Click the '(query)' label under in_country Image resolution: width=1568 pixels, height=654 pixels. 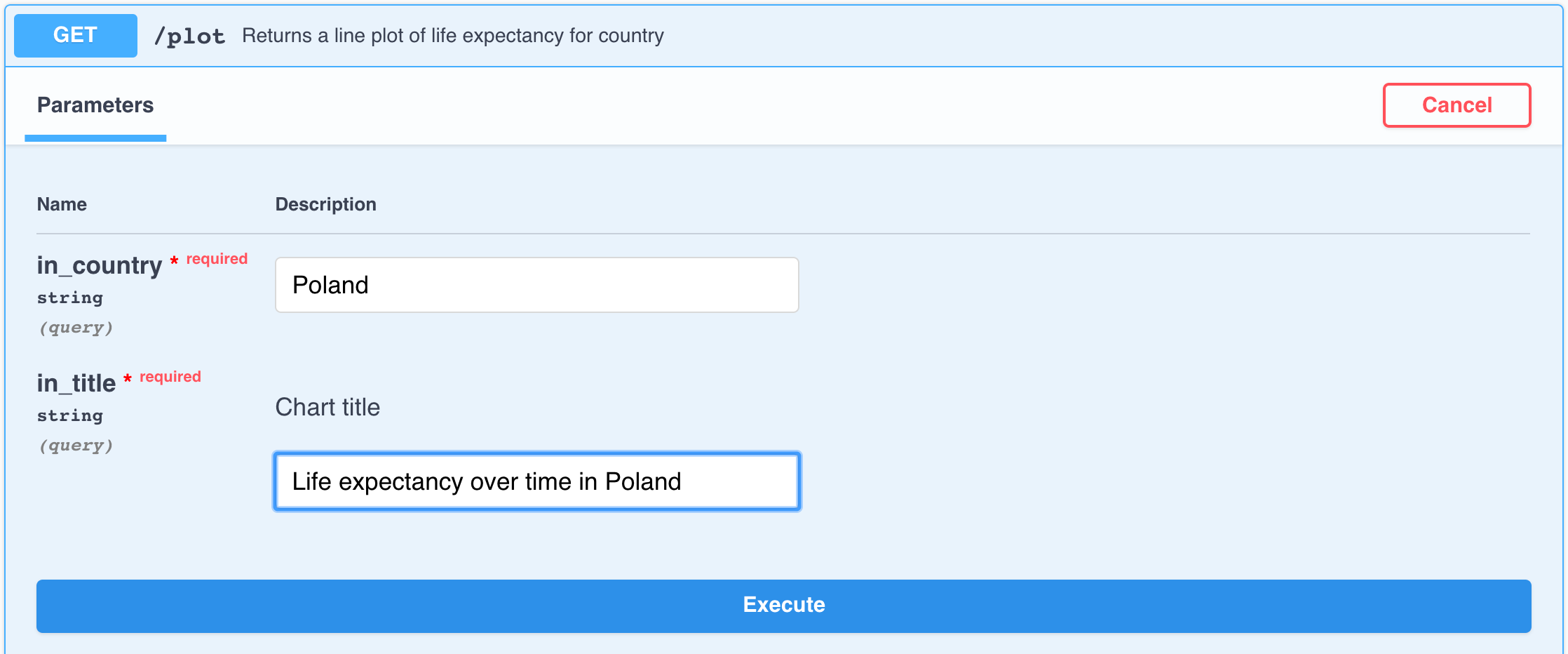tap(76, 328)
